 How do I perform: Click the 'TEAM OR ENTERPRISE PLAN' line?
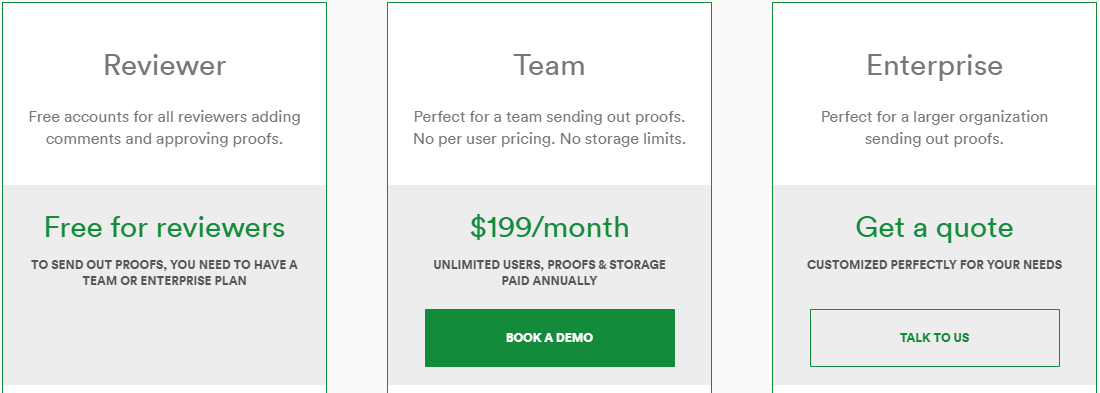click(165, 281)
